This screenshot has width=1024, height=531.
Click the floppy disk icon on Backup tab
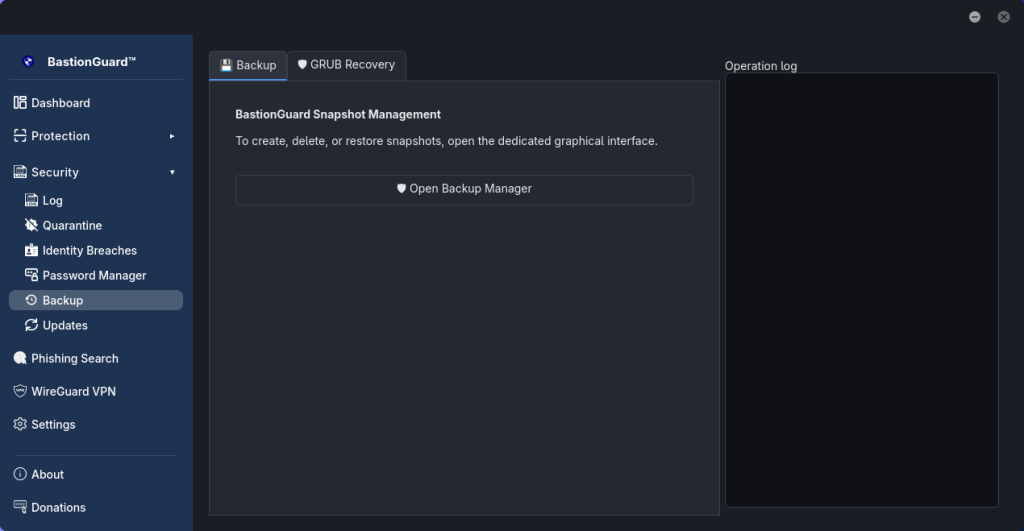(226, 65)
